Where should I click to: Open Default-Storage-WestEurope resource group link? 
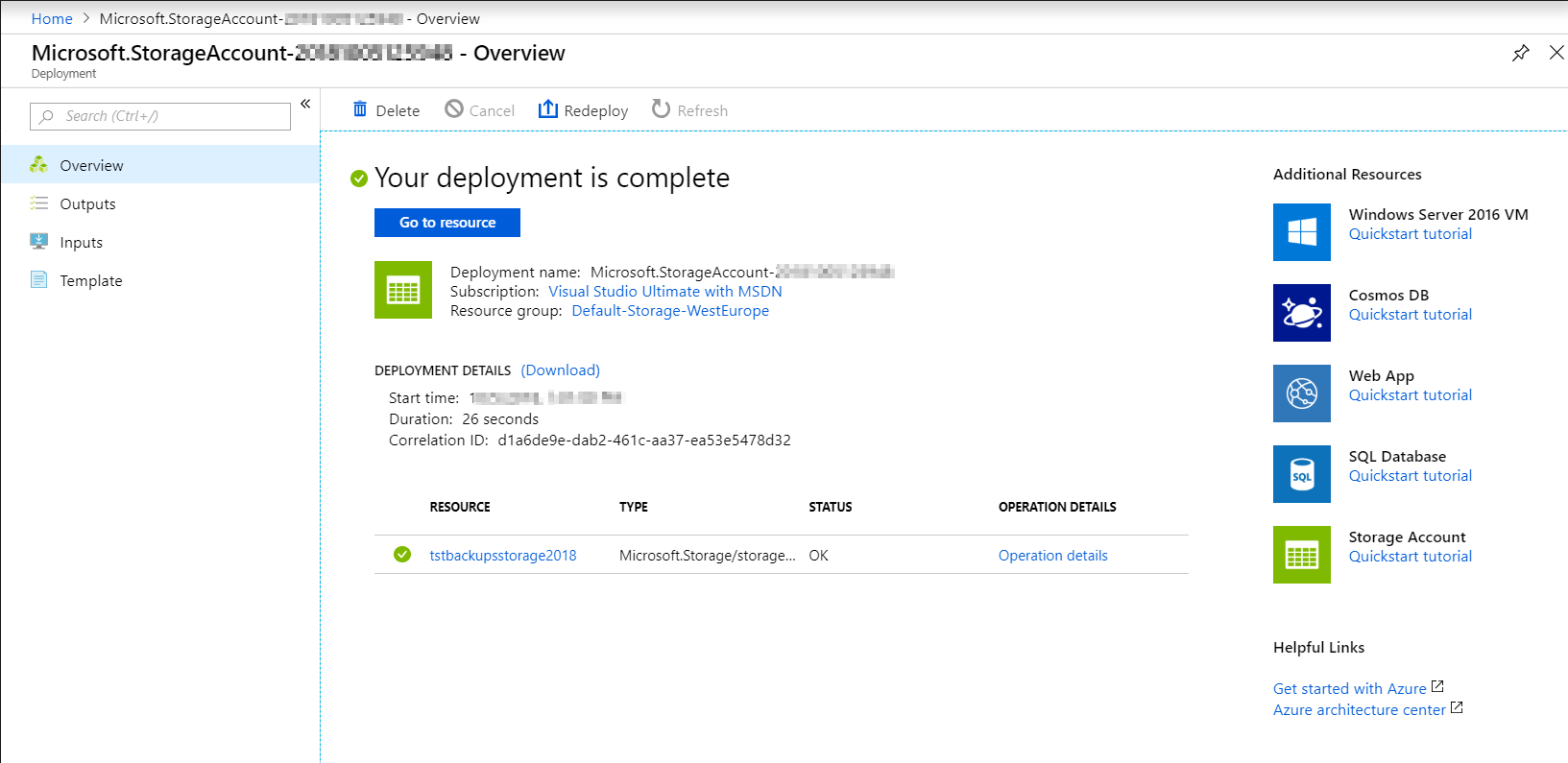(x=670, y=311)
